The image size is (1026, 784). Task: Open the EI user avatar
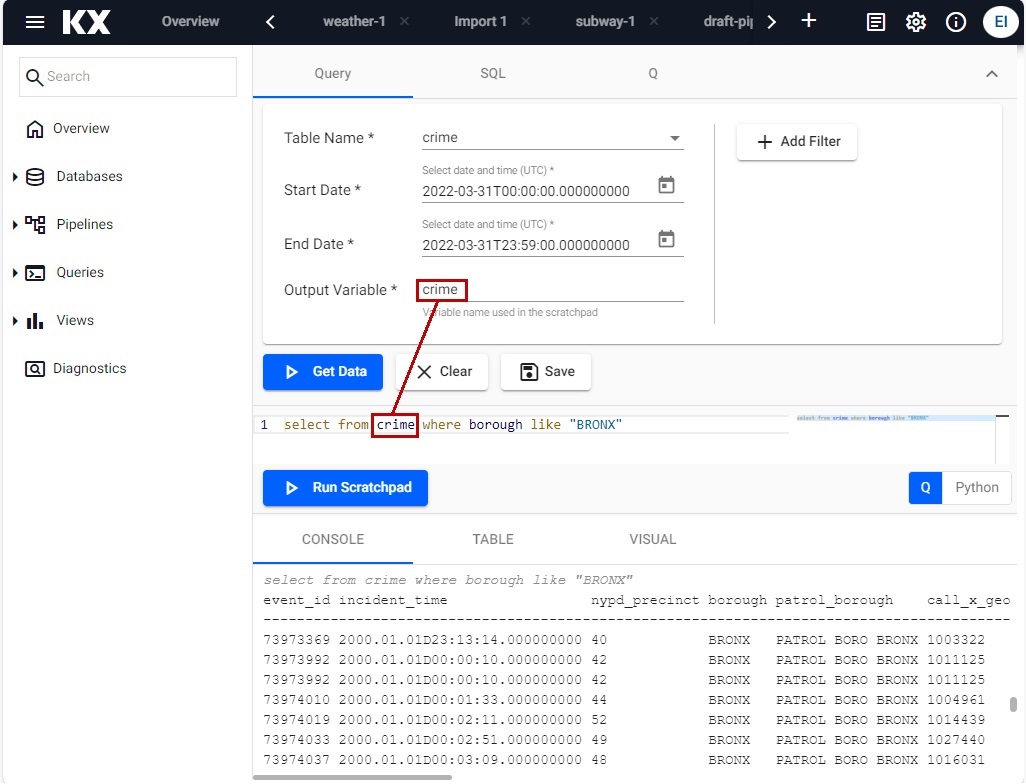[1000, 22]
